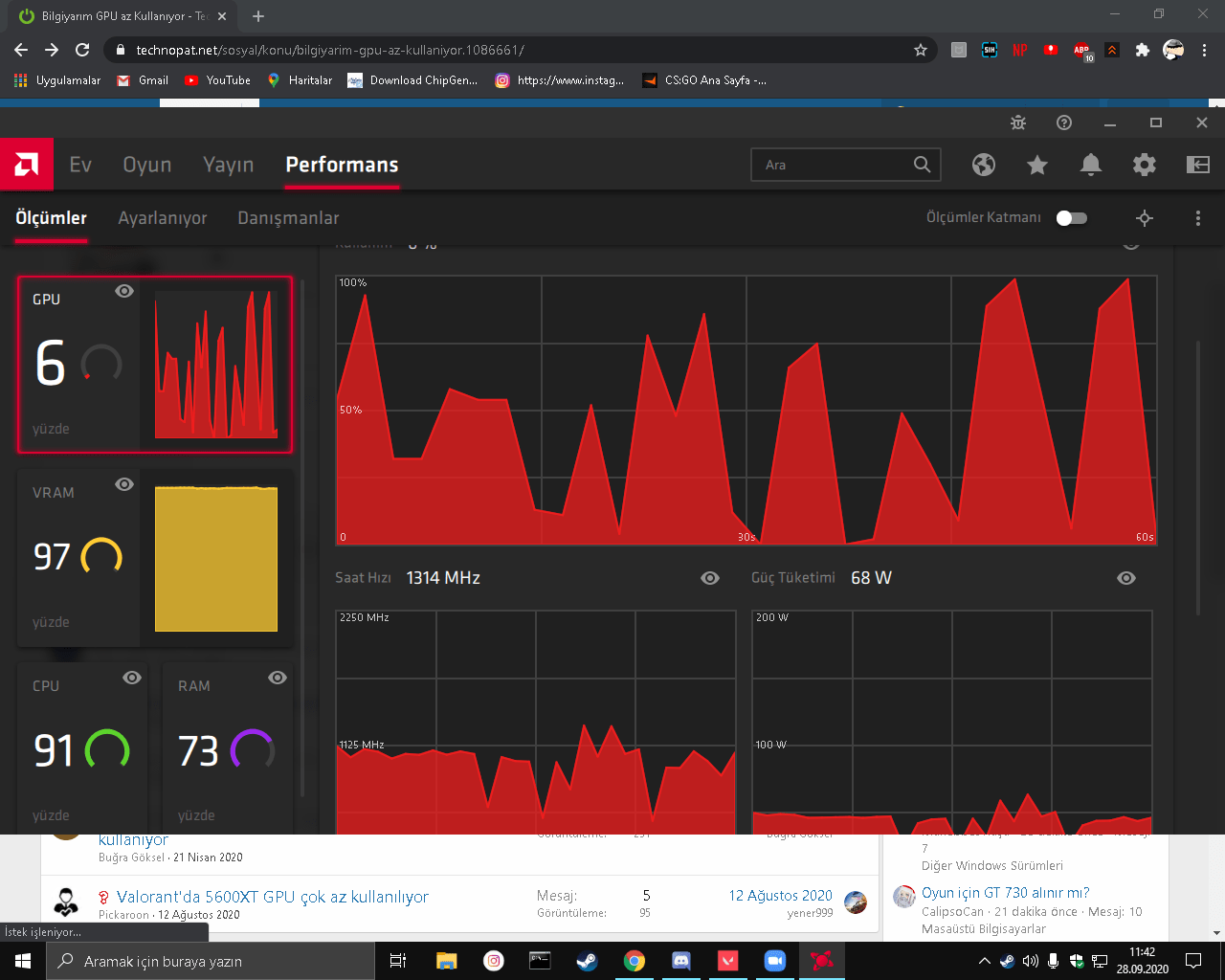
Task: Go back in Chrome
Action: [x=21, y=50]
